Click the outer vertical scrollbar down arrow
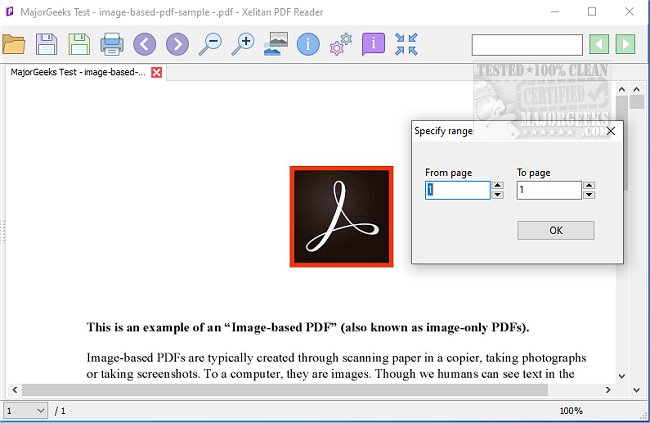Image resolution: width=650 pixels, height=423 pixels. (x=637, y=390)
